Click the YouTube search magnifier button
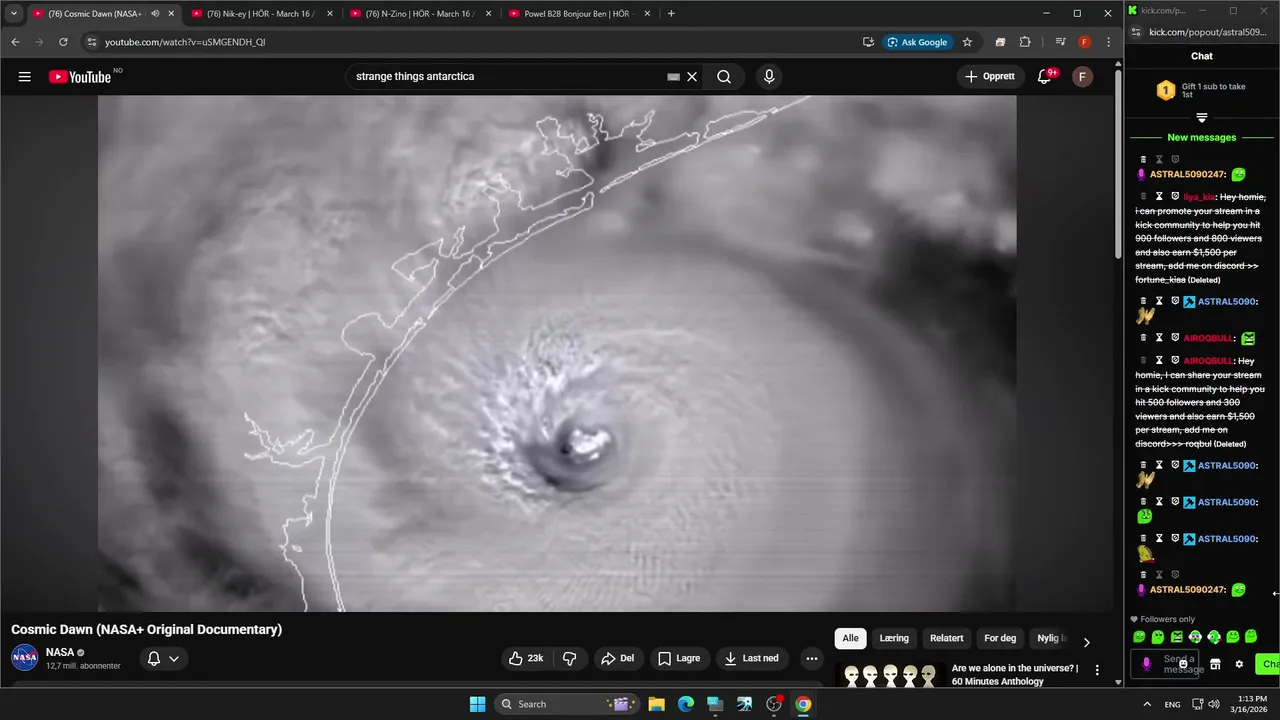This screenshot has height=720, width=1280. pos(724,77)
